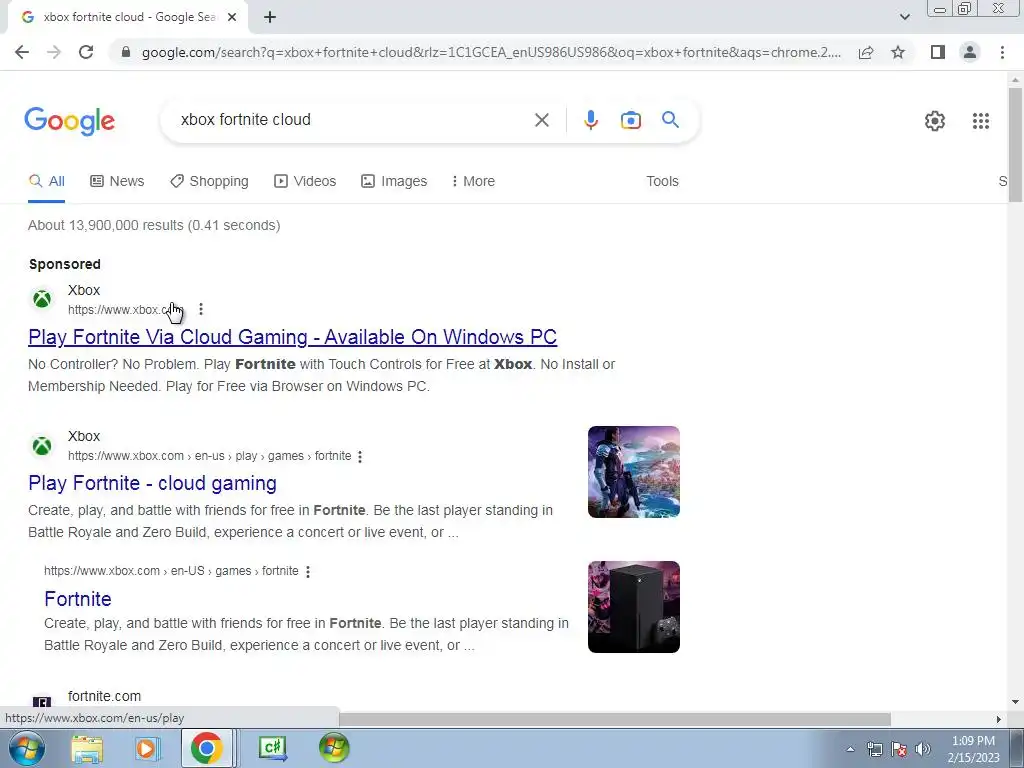Reload the current page
The image size is (1024, 768).
pyautogui.click(x=86, y=52)
